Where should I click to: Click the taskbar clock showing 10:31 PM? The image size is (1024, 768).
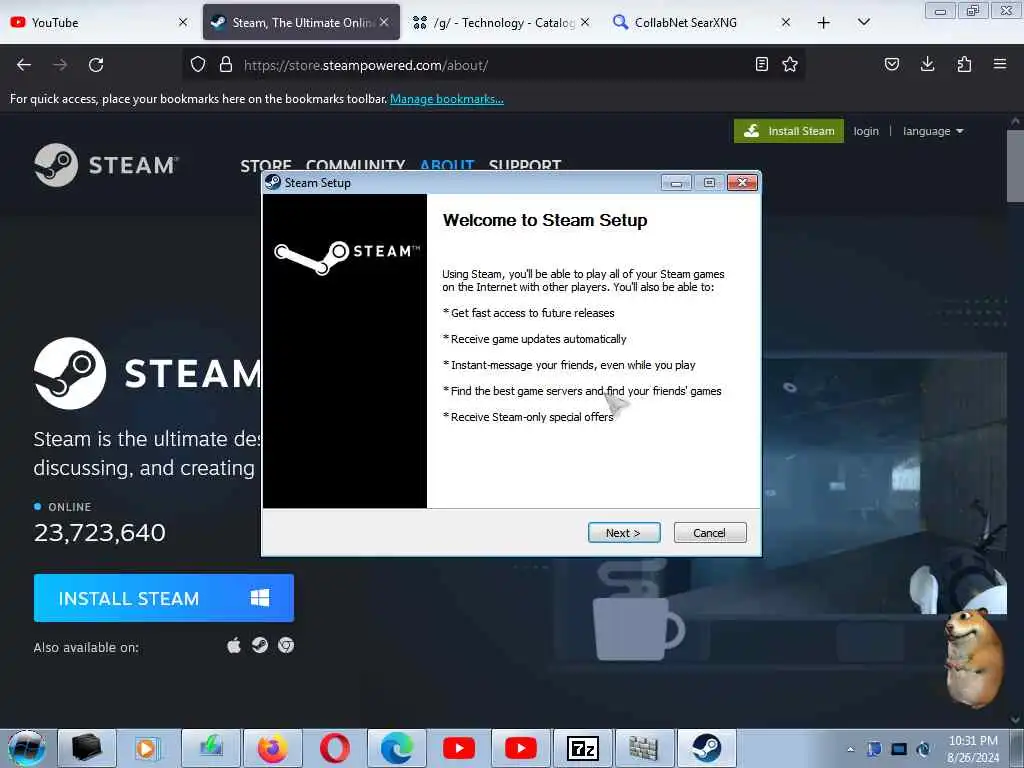[973, 749]
